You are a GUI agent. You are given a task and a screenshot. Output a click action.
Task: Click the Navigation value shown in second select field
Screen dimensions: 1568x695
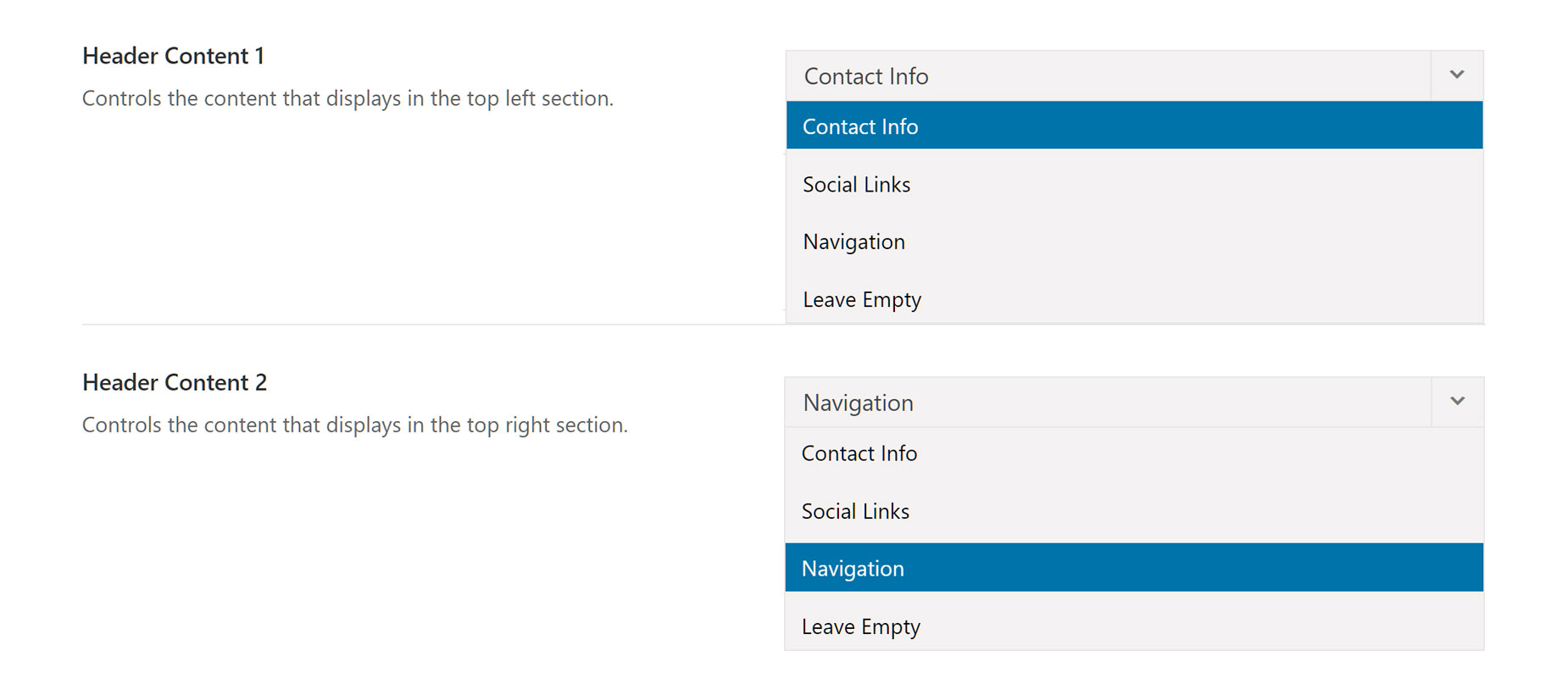[x=859, y=403]
